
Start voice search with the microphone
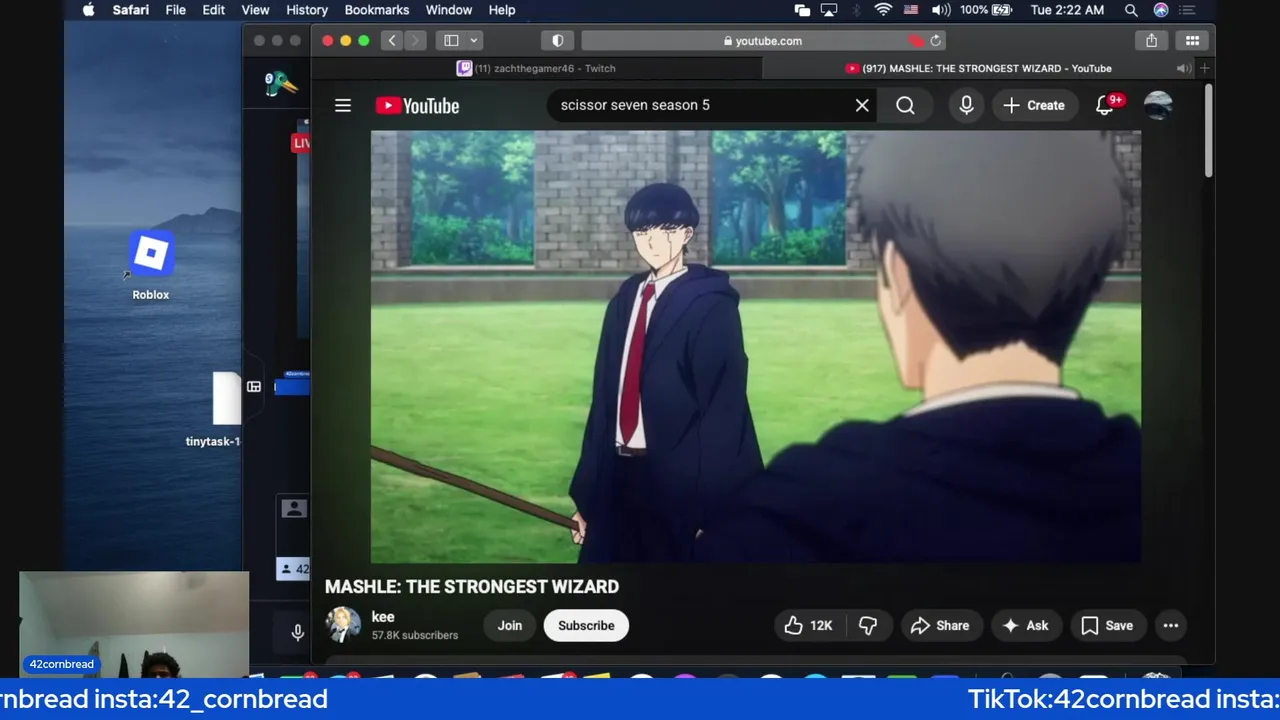tap(966, 105)
